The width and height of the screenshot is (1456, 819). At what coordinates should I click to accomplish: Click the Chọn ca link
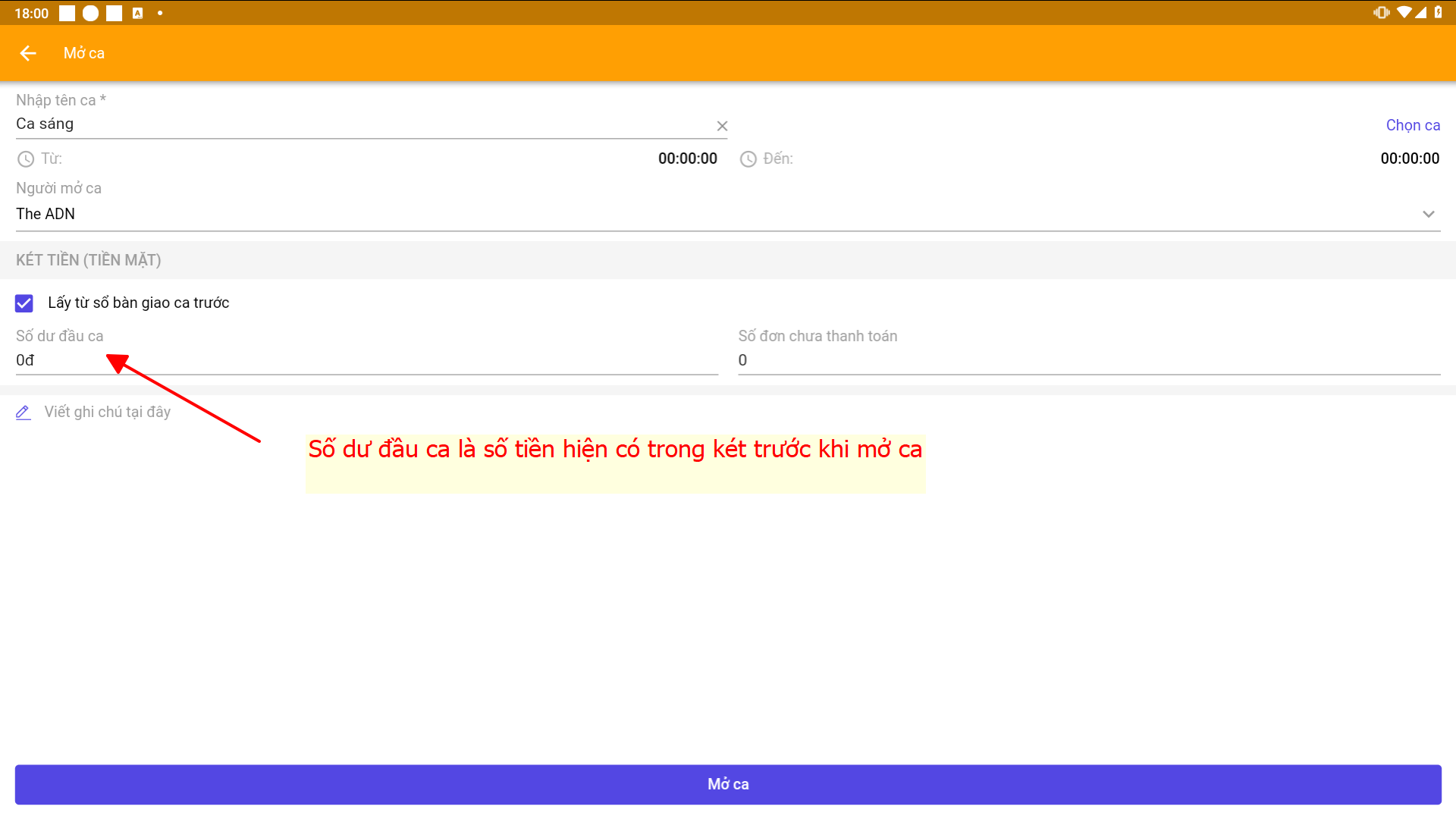[1413, 126]
